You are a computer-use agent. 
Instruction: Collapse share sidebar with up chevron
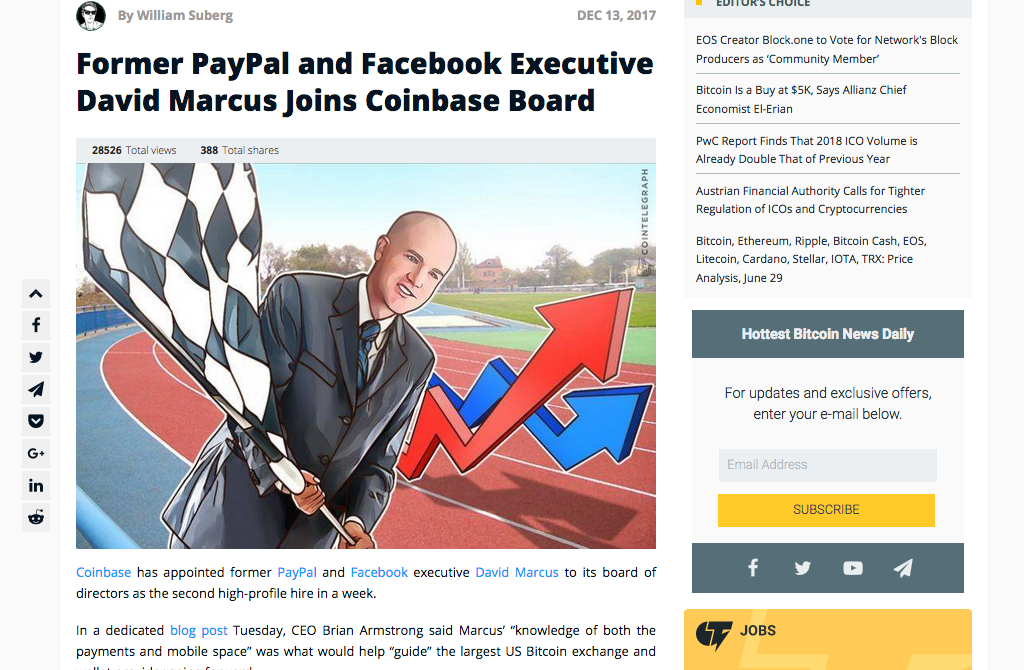coord(36,294)
